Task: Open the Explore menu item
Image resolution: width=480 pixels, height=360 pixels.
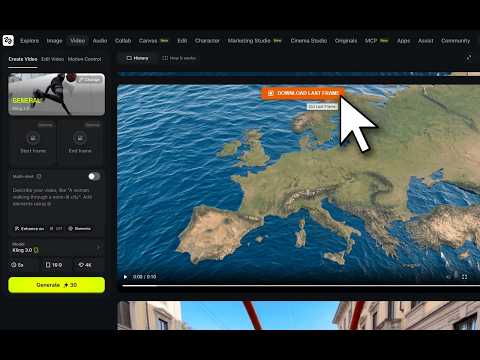Action: tap(30, 41)
